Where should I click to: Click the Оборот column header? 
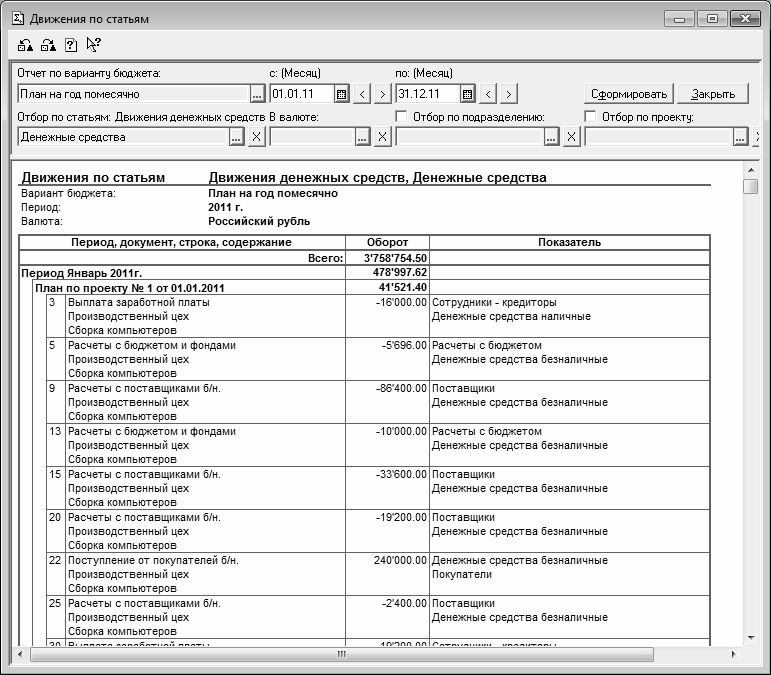click(x=387, y=242)
